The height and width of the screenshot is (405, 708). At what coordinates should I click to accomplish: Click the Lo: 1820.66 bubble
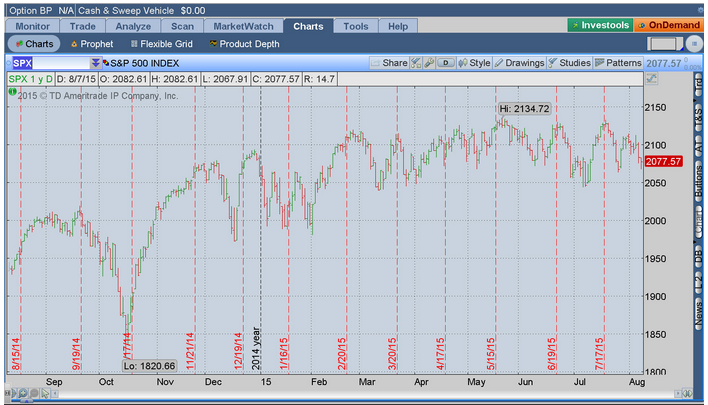[x=149, y=366]
